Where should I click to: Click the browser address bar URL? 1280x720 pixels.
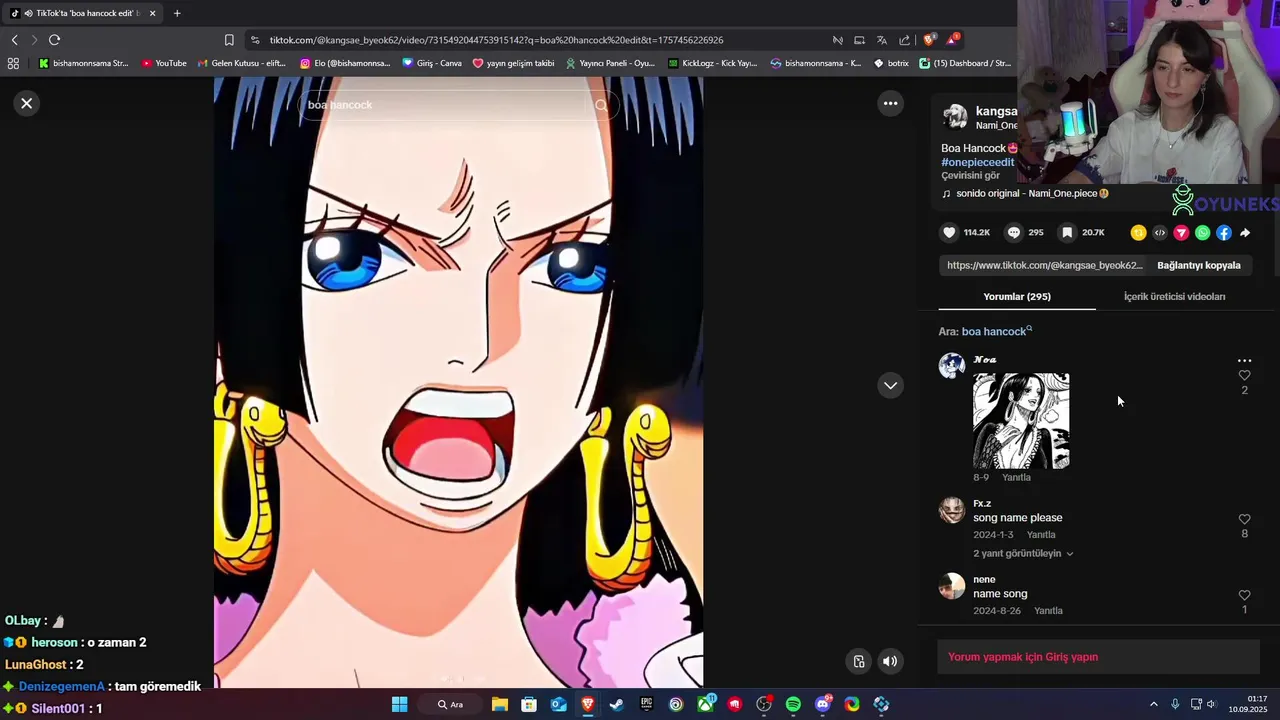[x=496, y=40]
